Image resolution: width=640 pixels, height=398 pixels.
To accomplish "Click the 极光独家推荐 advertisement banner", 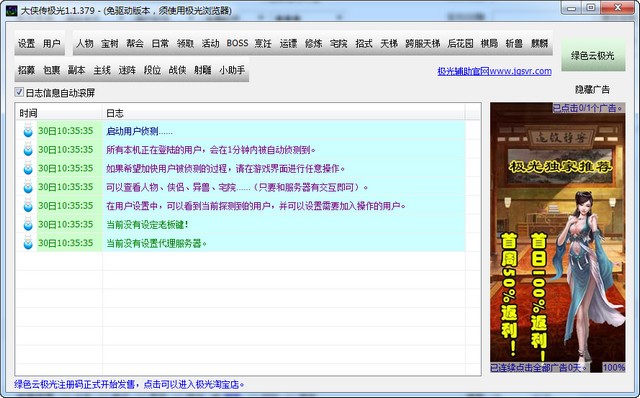I will (x=558, y=237).
